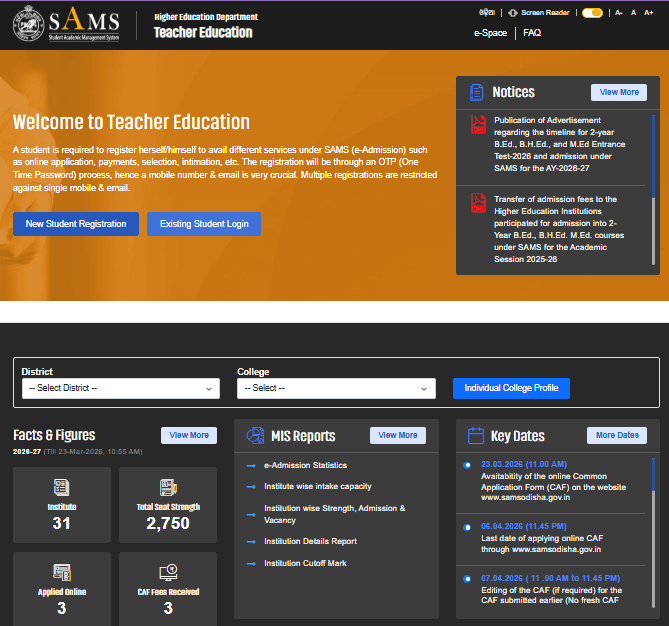Toggle the dark mode theme switch
Image resolution: width=669 pixels, height=626 pixels.
click(592, 13)
